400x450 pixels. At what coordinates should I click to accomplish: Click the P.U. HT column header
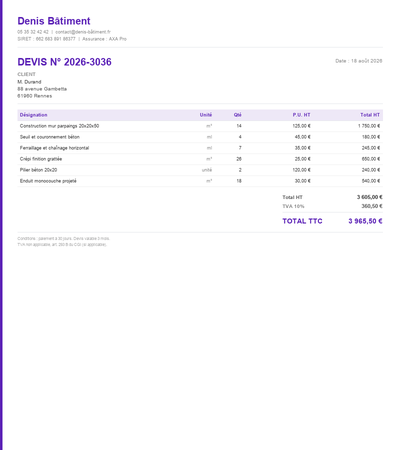(301, 115)
